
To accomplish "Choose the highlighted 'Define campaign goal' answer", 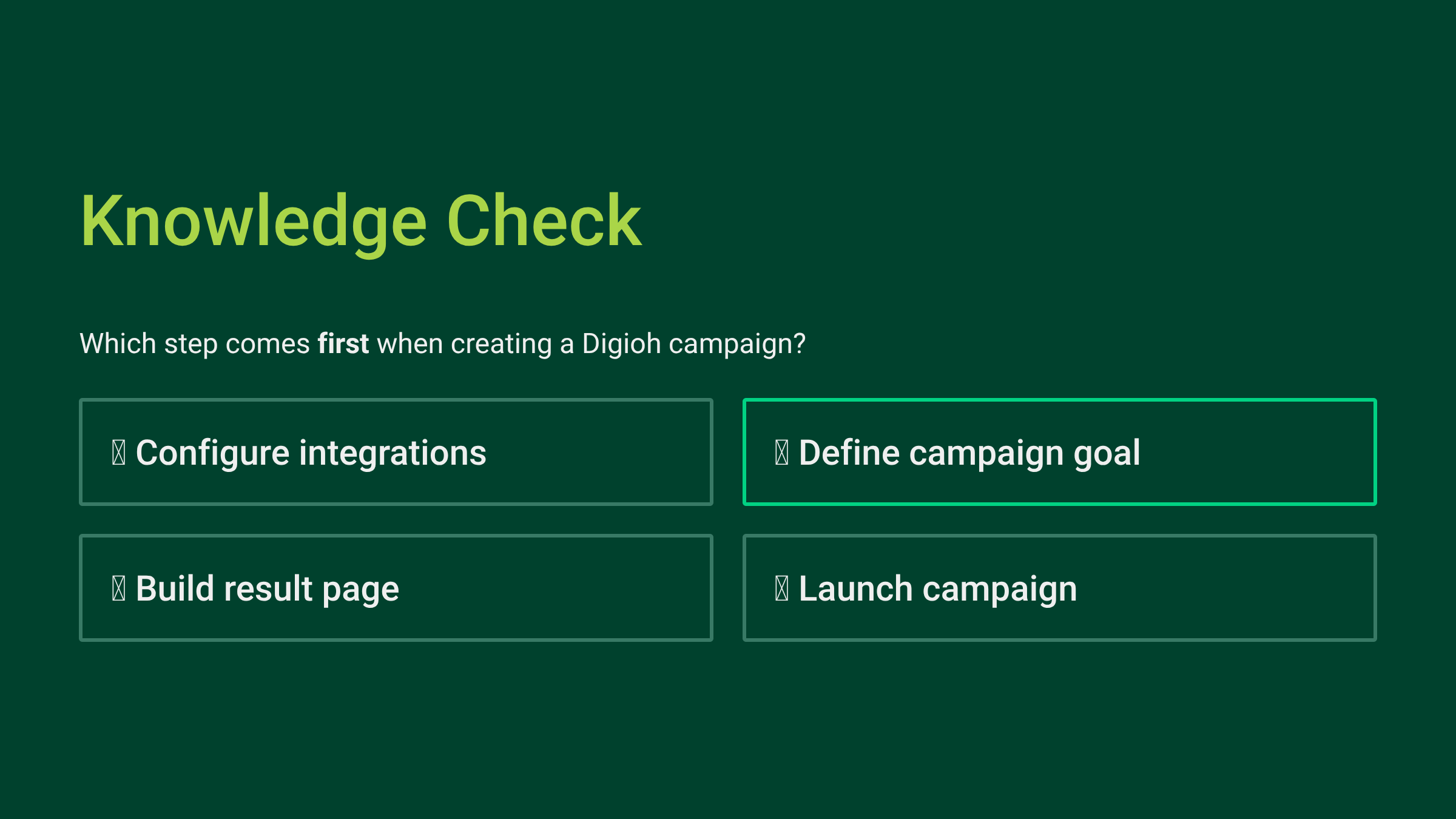I will 1059,452.
